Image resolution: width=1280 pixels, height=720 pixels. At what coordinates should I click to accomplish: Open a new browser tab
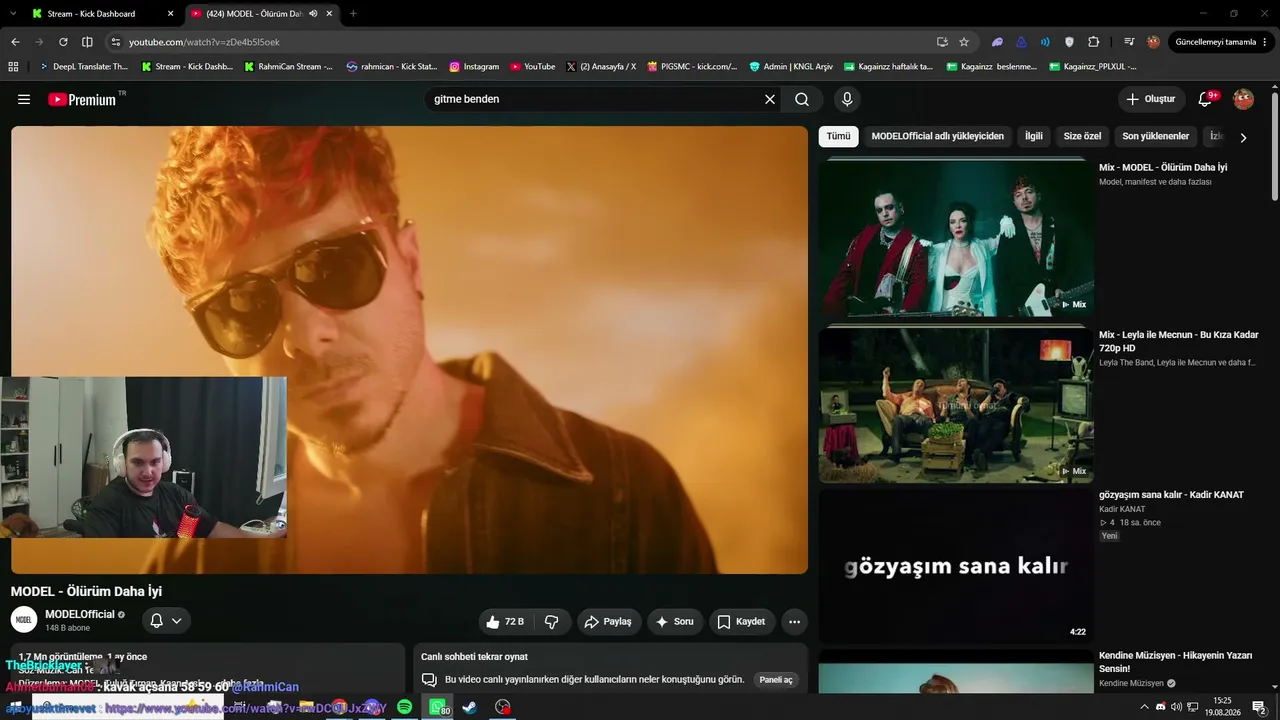tap(353, 14)
